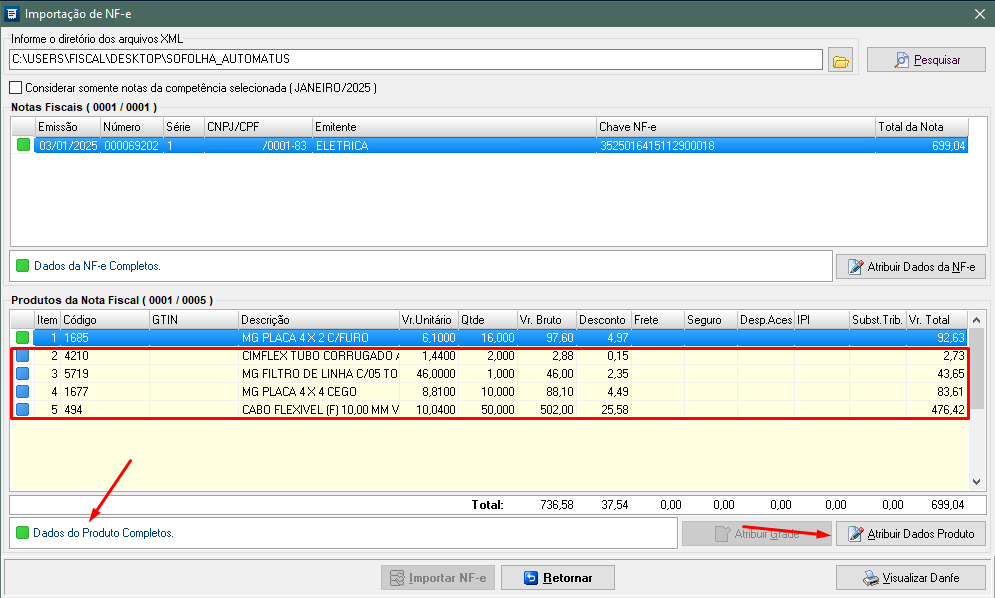
Task: Open Atribuir Dados Produto
Action: 910,534
